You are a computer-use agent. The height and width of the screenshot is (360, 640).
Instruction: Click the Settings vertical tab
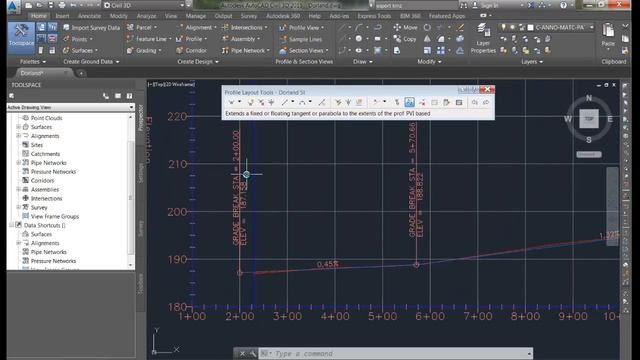click(141, 173)
